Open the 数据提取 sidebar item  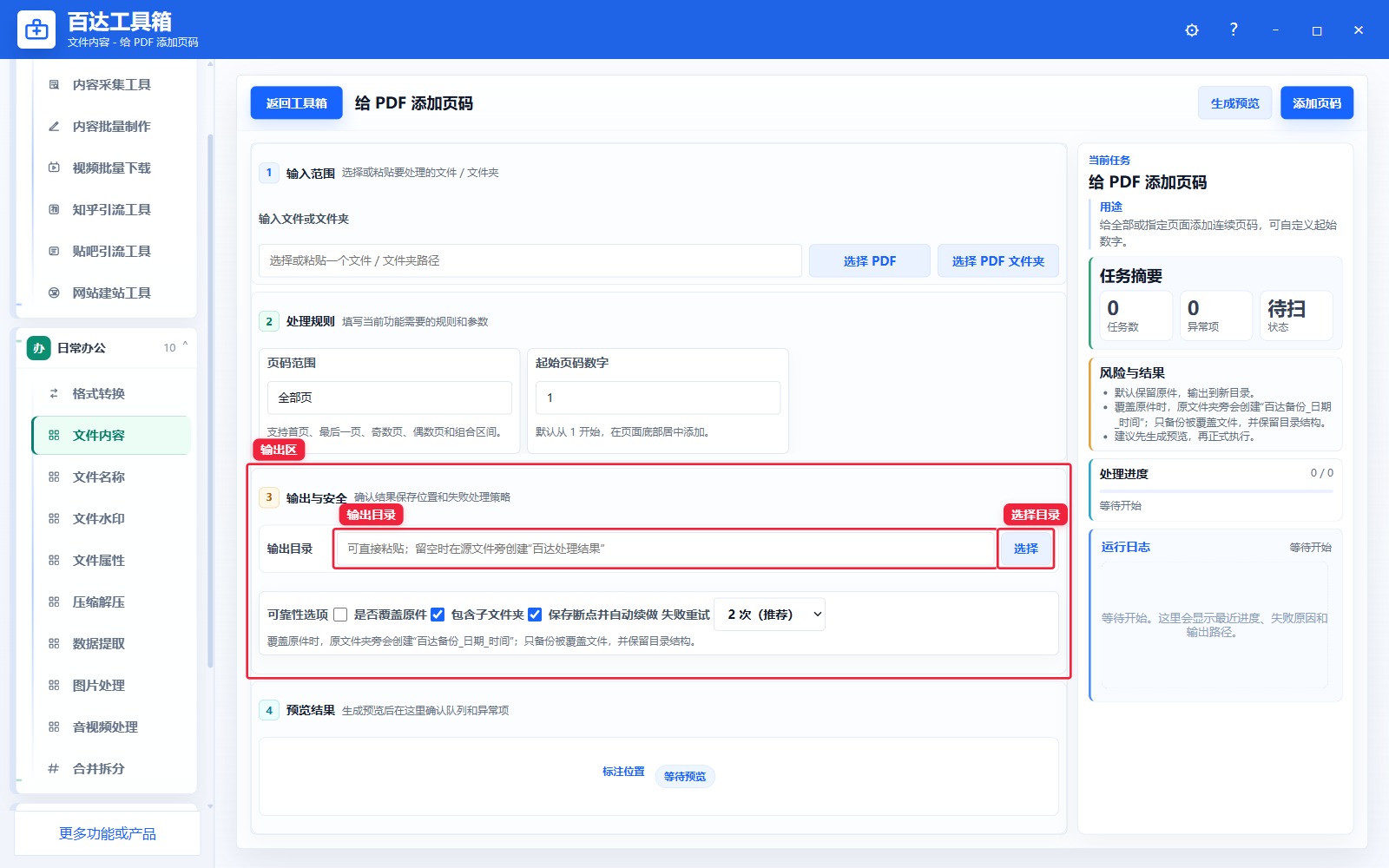pyautogui.click(x=111, y=644)
